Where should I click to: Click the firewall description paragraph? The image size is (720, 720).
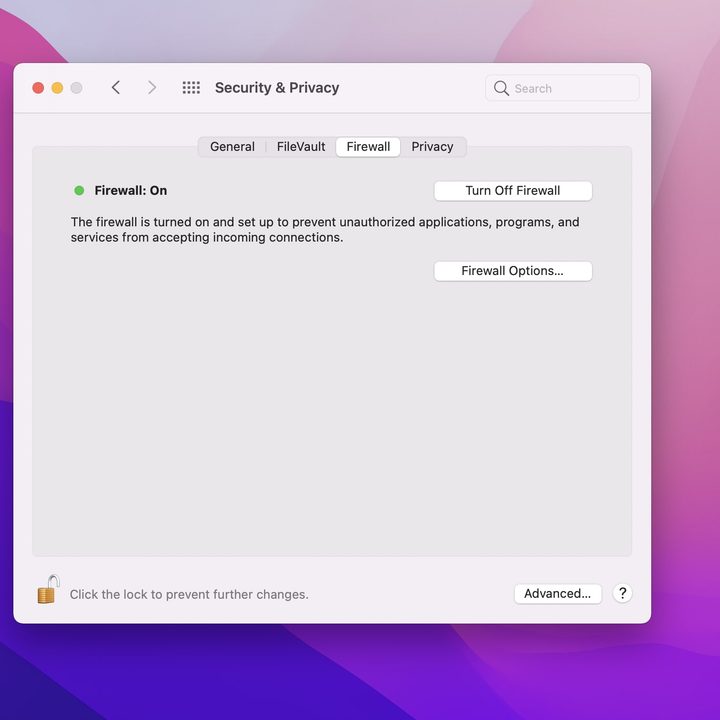pos(325,230)
